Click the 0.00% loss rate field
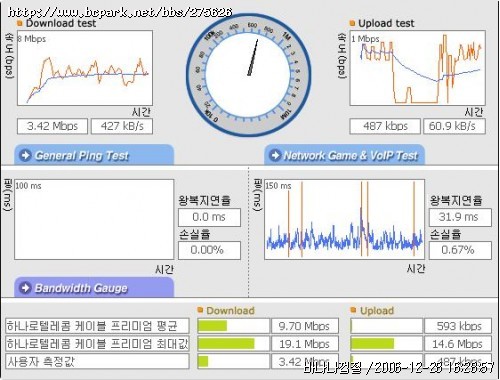This screenshot has width=500, height=380. tap(209, 250)
